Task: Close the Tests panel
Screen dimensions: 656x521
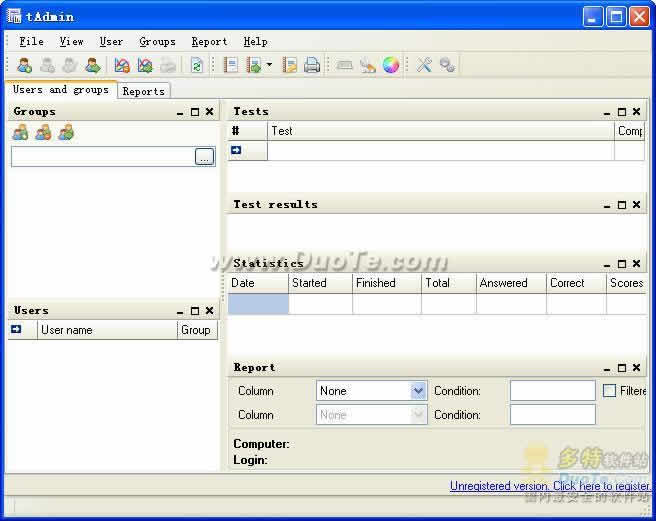Action: pos(636,112)
